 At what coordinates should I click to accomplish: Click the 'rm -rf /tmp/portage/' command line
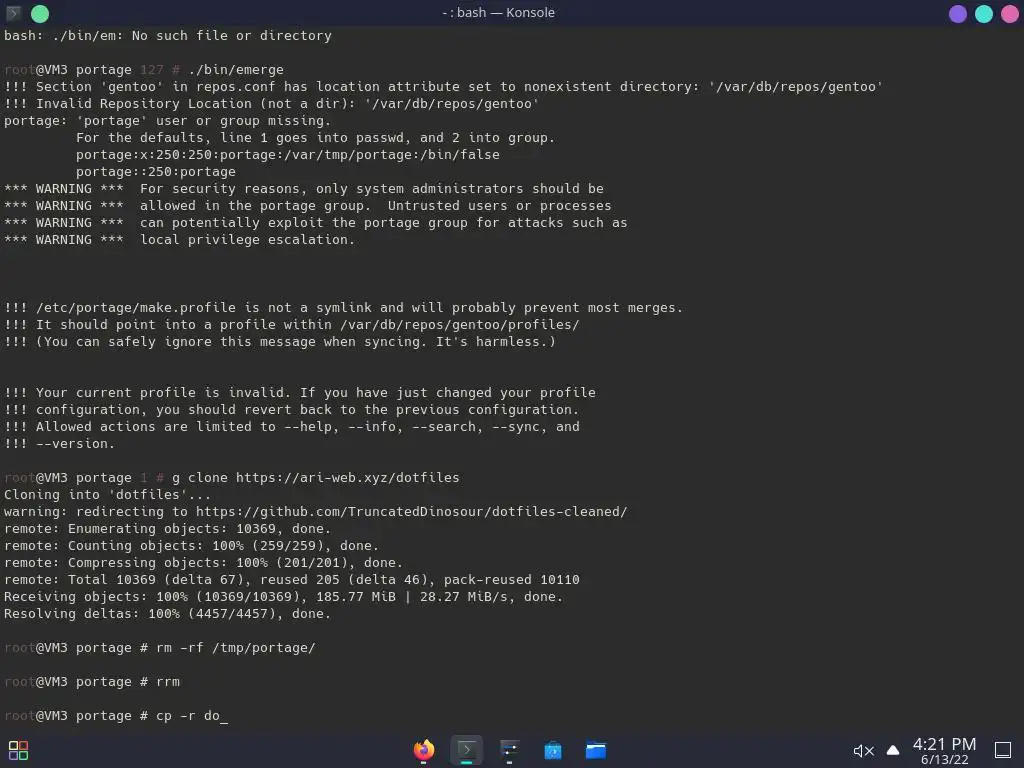(160, 648)
